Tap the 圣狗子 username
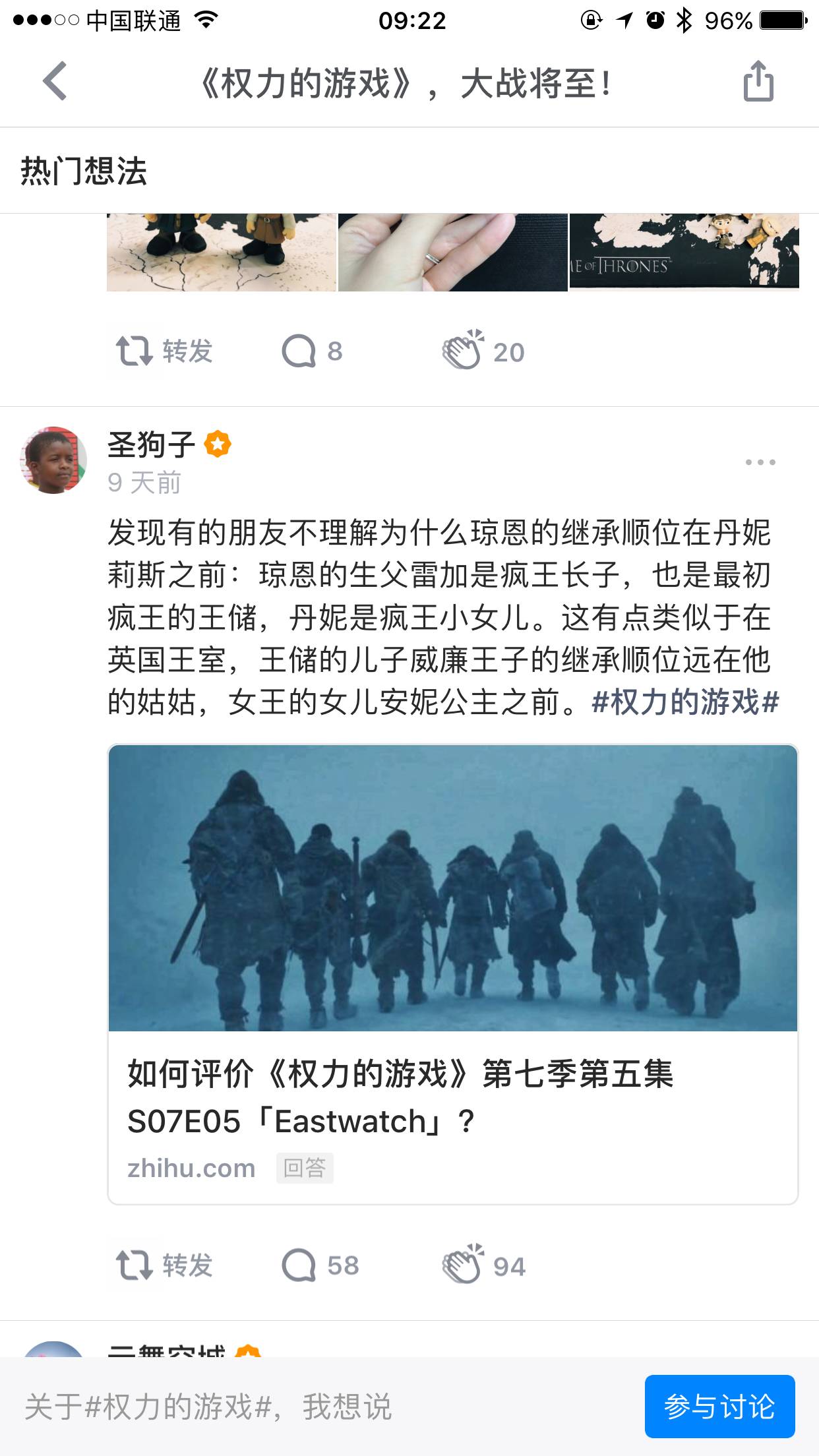Screen dimensions: 819x1456 [x=151, y=444]
